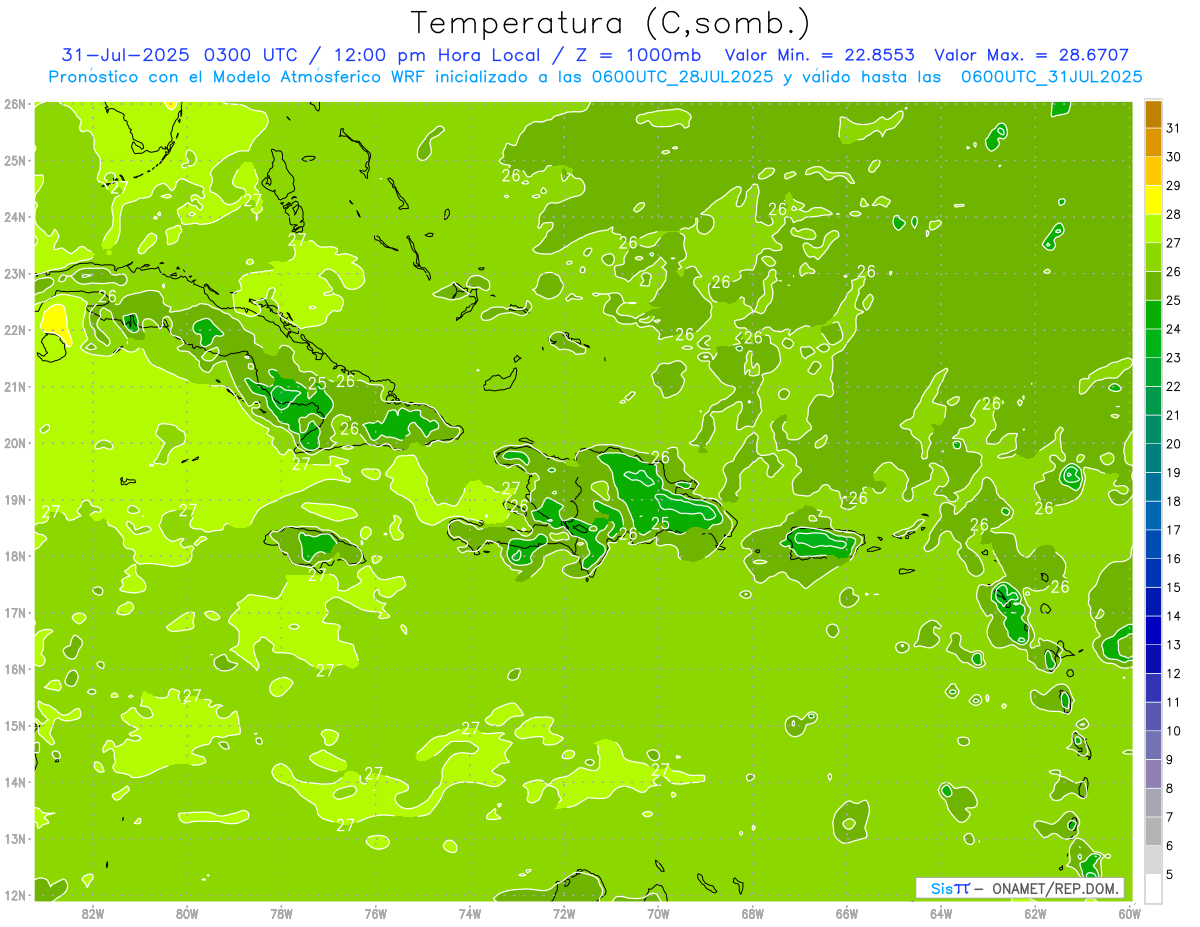The width and height of the screenshot is (1200, 927).
Task: Click the dark blue legend swatch between 13 and 14
Action: (x=1153, y=630)
